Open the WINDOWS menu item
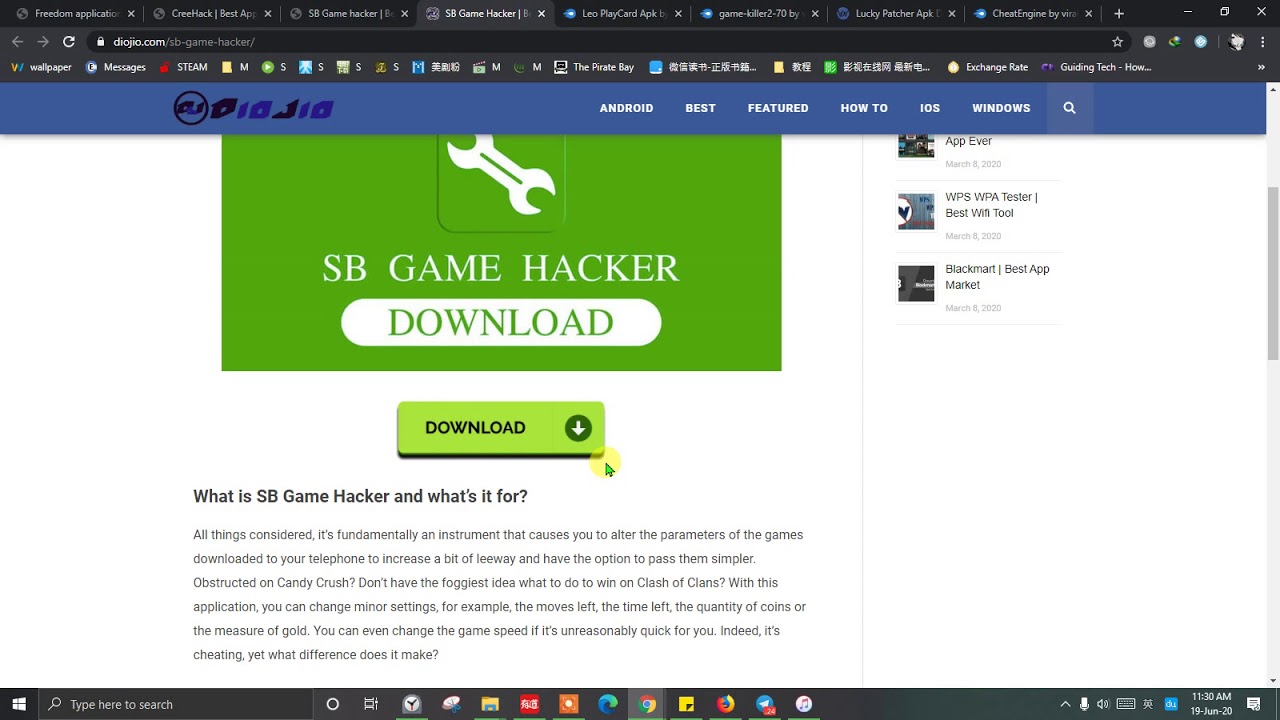 [1001, 108]
